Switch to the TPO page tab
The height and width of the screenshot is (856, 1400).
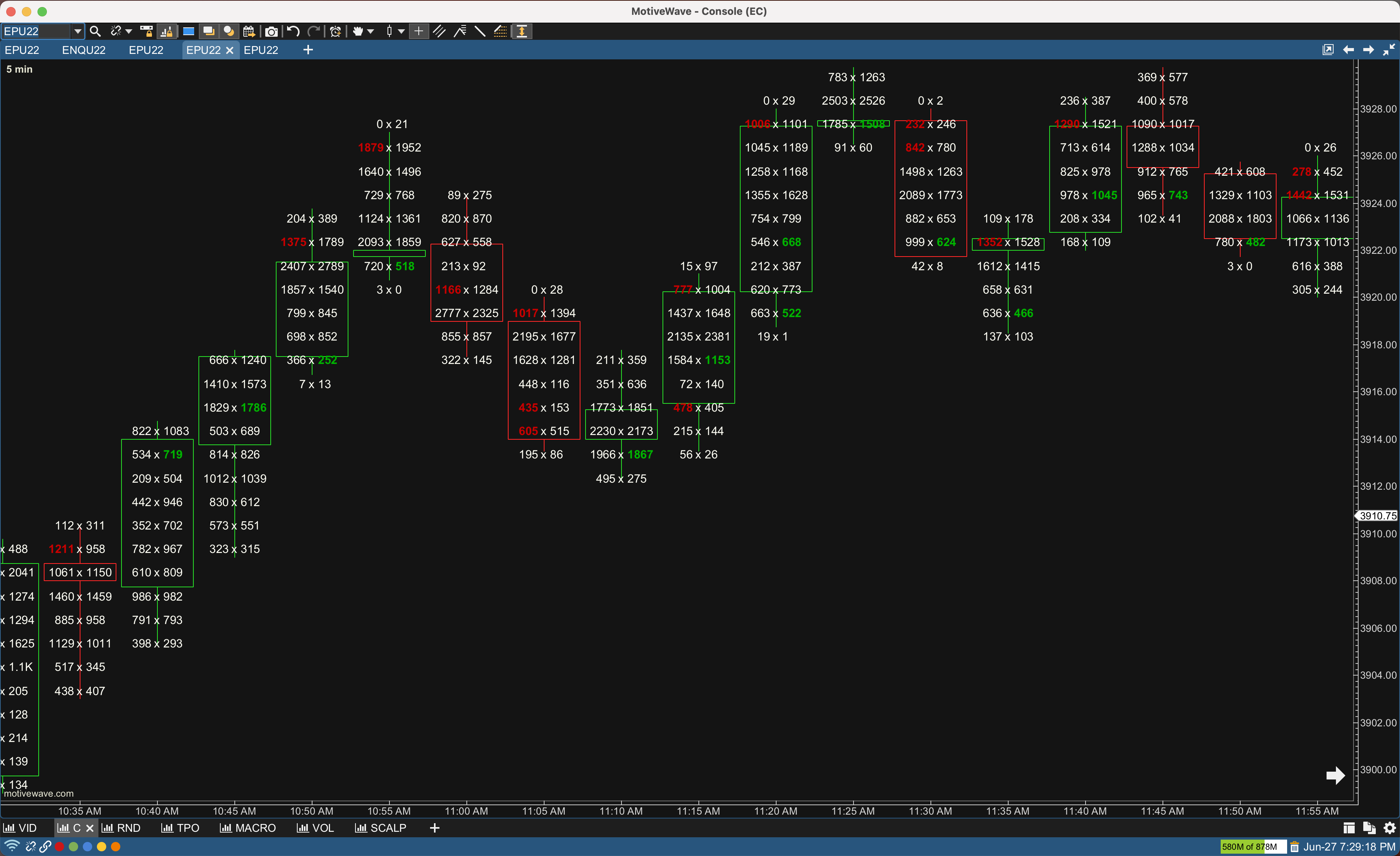[x=180, y=828]
